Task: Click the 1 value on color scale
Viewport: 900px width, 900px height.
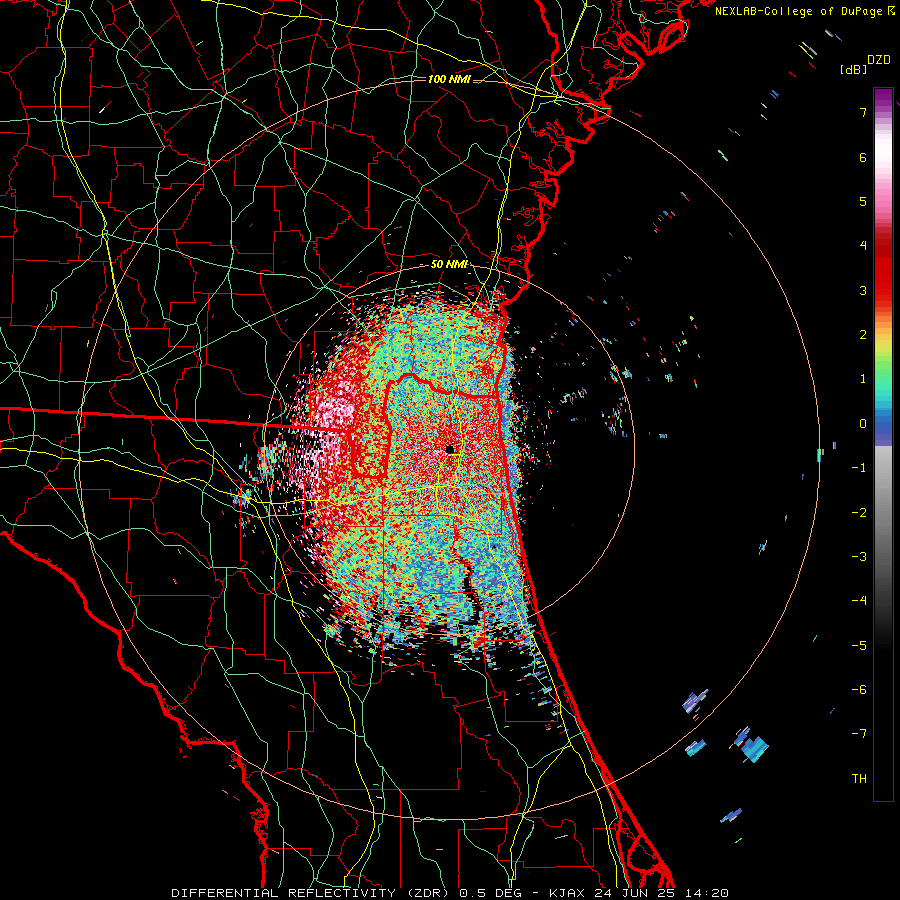Action: [x=863, y=379]
